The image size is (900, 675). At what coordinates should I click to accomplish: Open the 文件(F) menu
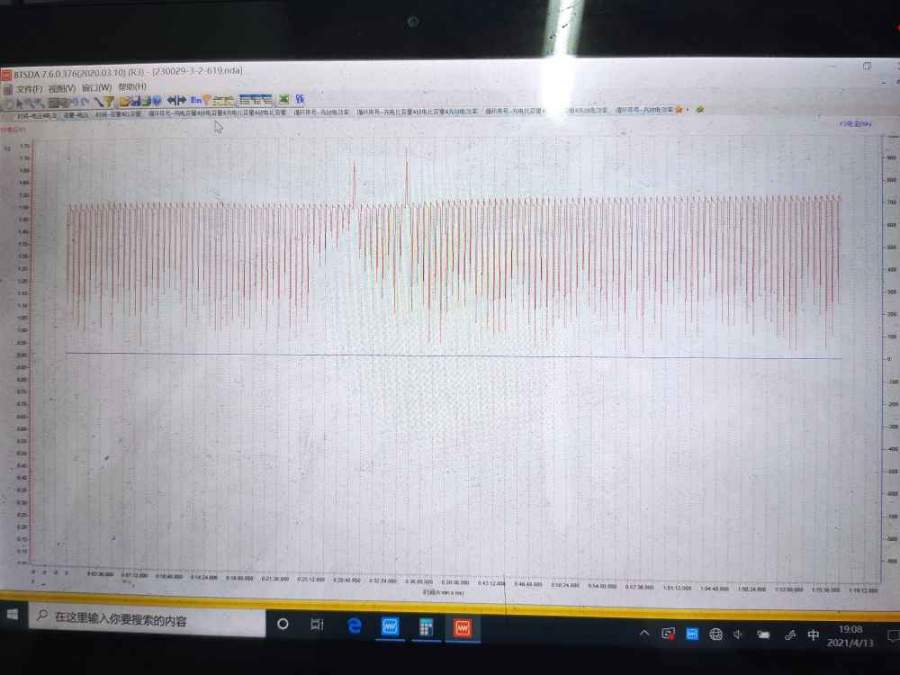tap(29, 89)
